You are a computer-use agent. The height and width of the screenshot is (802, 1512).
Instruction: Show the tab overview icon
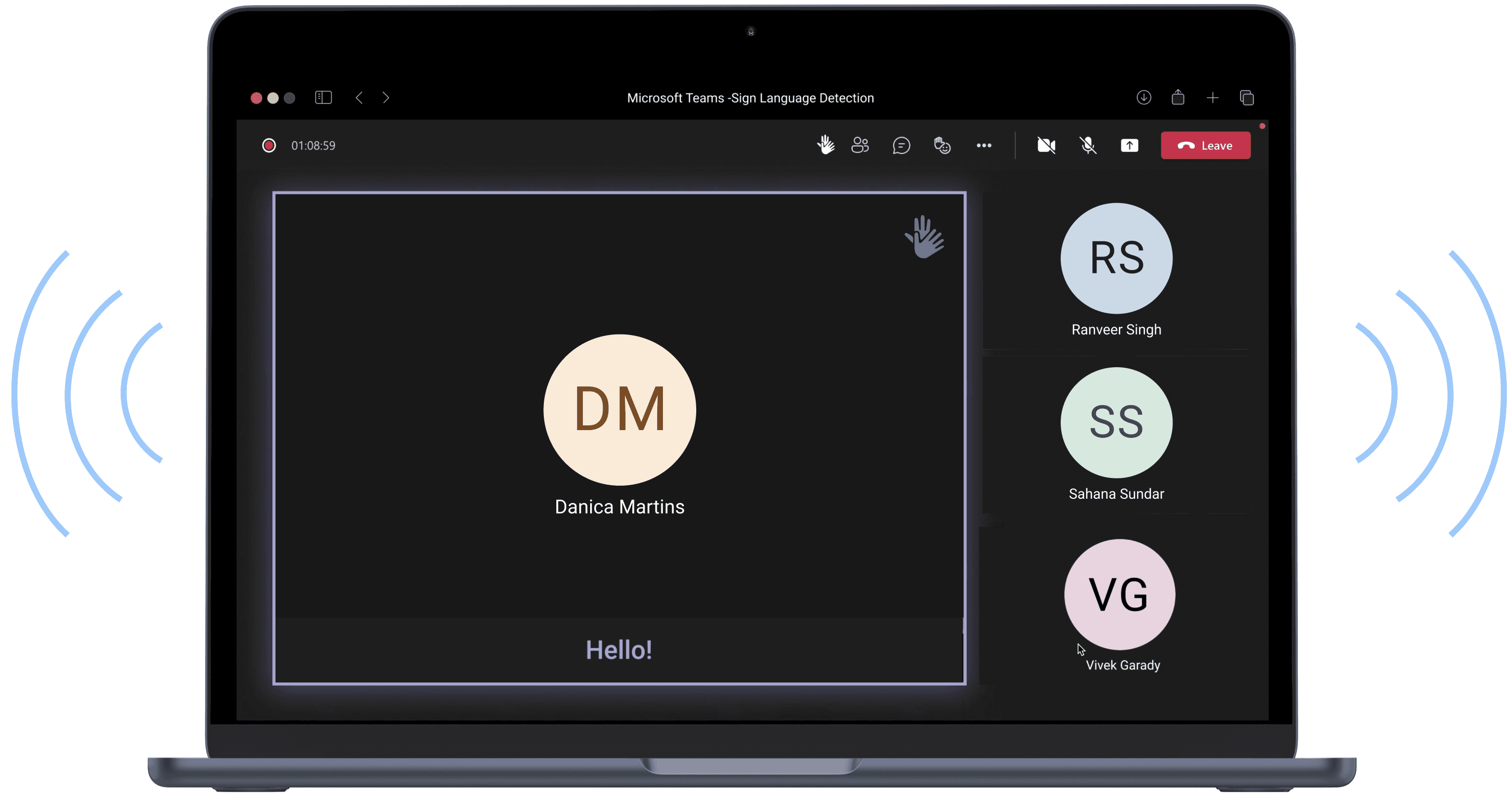click(x=1247, y=97)
